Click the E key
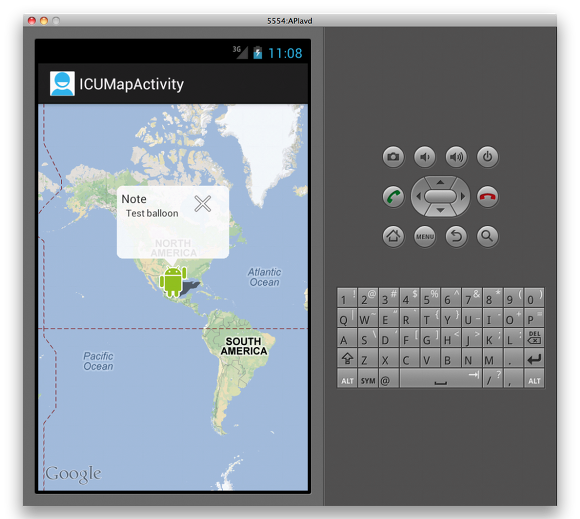 coord(388,317)
